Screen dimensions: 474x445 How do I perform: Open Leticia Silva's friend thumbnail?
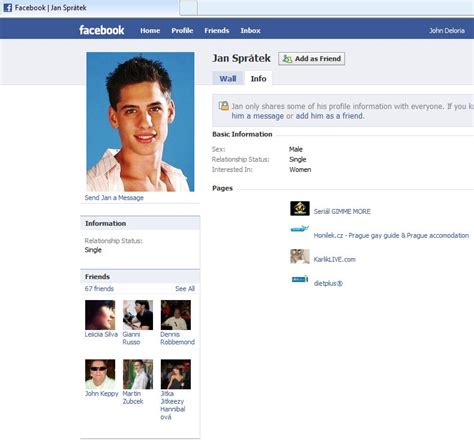[x=100, y=315]
